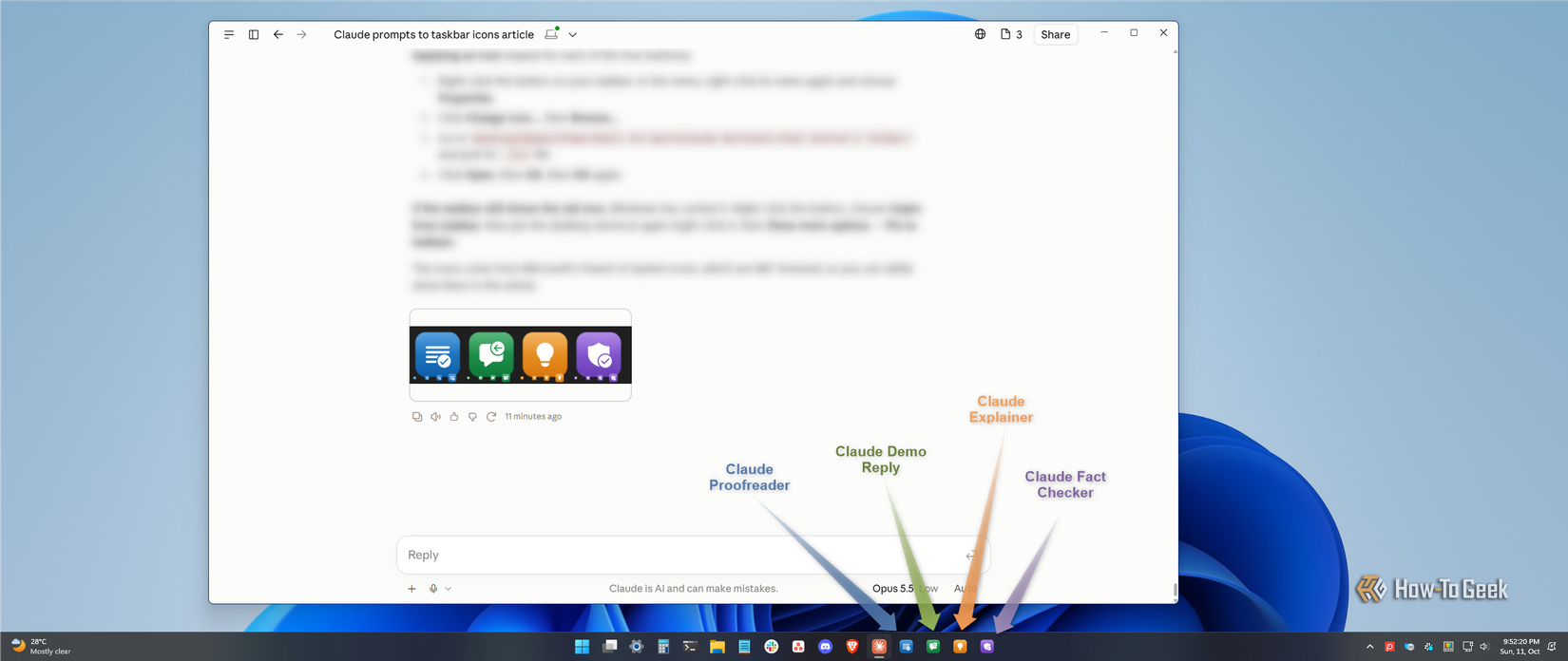The width and height of the screenshot is (1568, 661).
Task: Launch Claude Proofreader blue taskbar icon
Action: pyautogui.click(x=906, y=647)
